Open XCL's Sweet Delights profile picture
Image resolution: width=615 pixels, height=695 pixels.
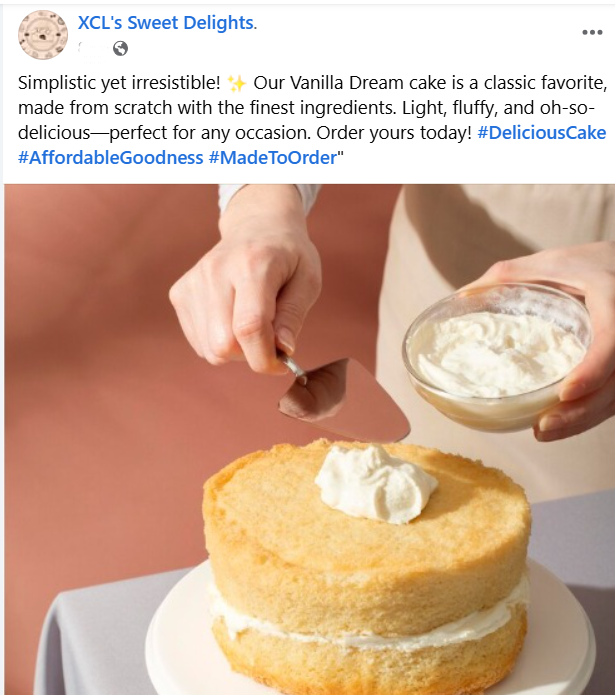pos(43,35)
